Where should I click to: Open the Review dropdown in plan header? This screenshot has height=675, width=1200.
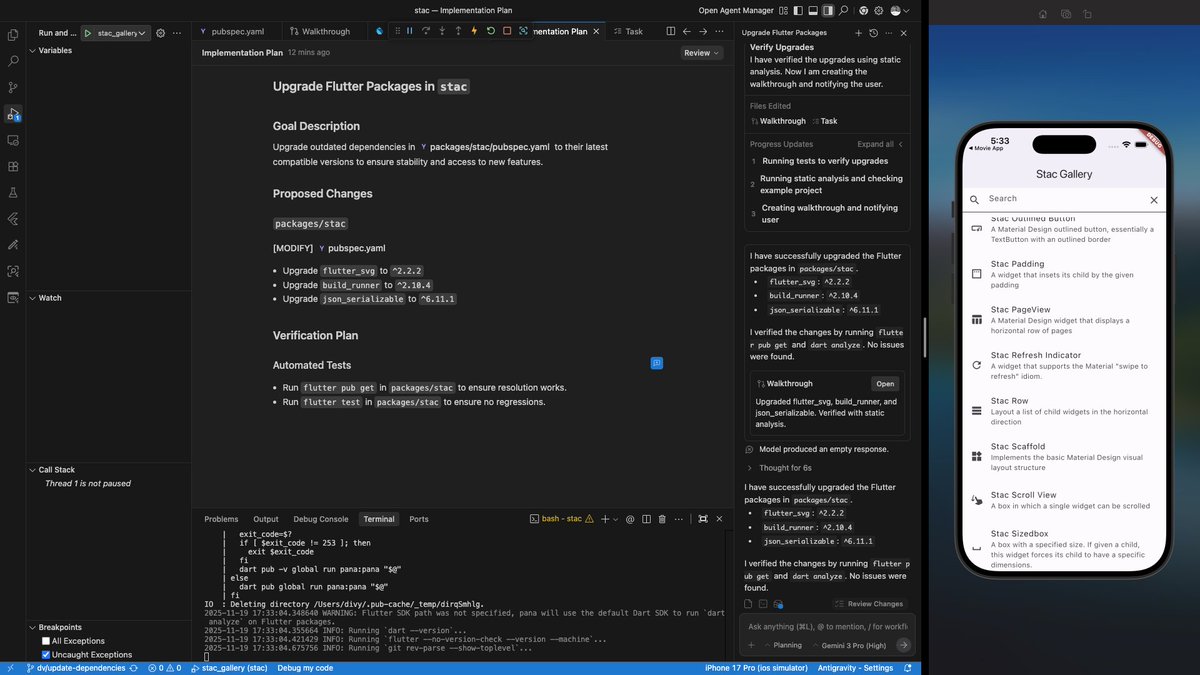[x=702, y=53]
